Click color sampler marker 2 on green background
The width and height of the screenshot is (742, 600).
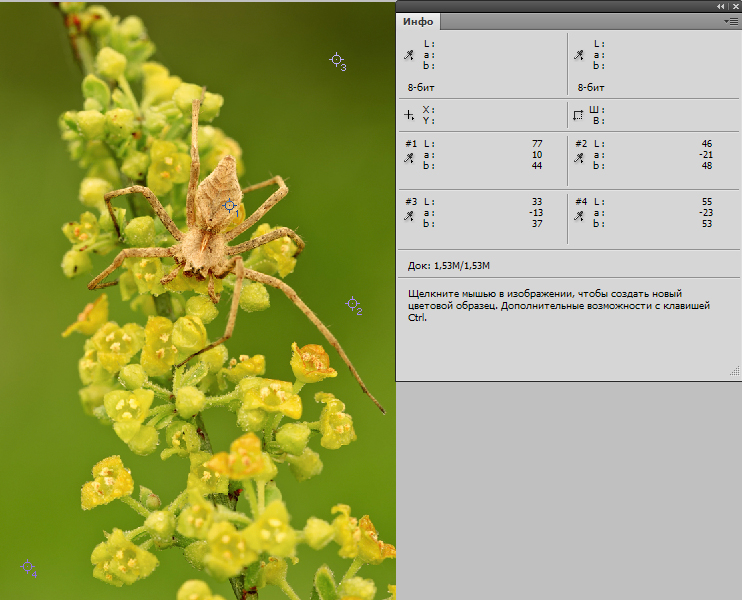tap(352, 303)
